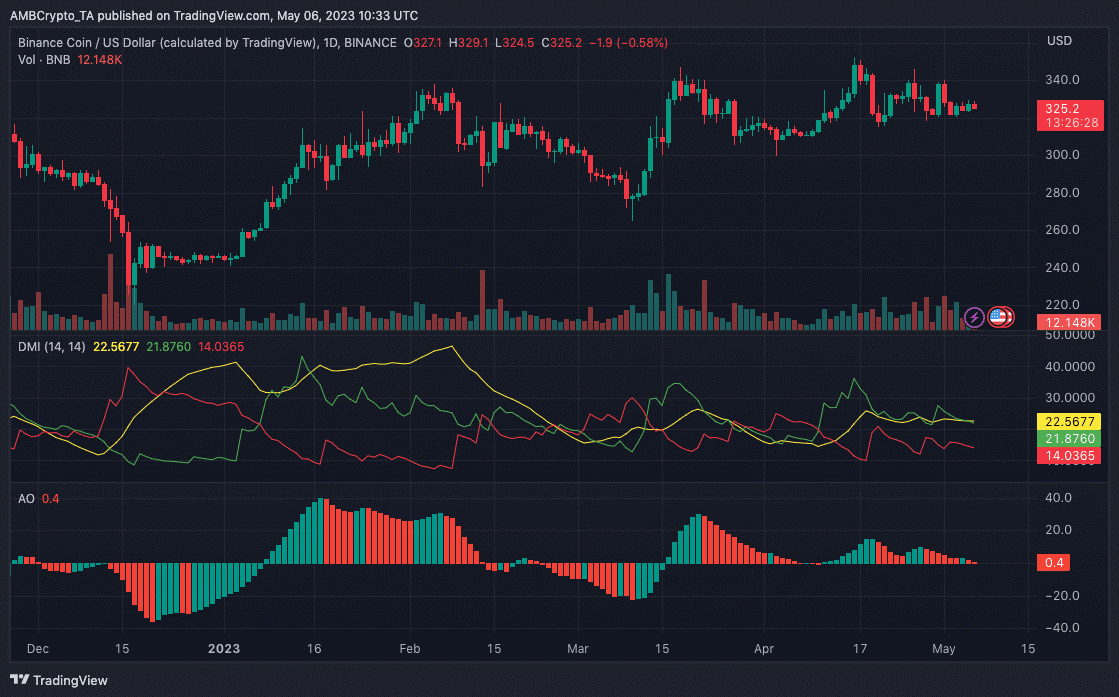Viewport: 1119px width, 697px height.
Task: Click the 240.0 price axis label
Action: (1062, 268)
